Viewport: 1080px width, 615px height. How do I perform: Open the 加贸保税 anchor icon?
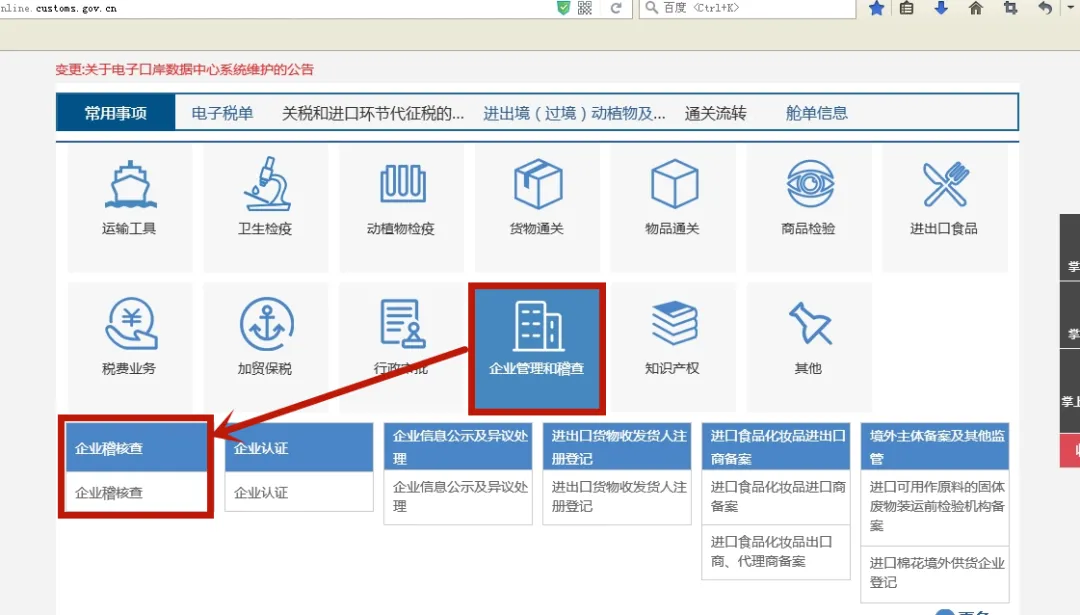coord(267,324)
